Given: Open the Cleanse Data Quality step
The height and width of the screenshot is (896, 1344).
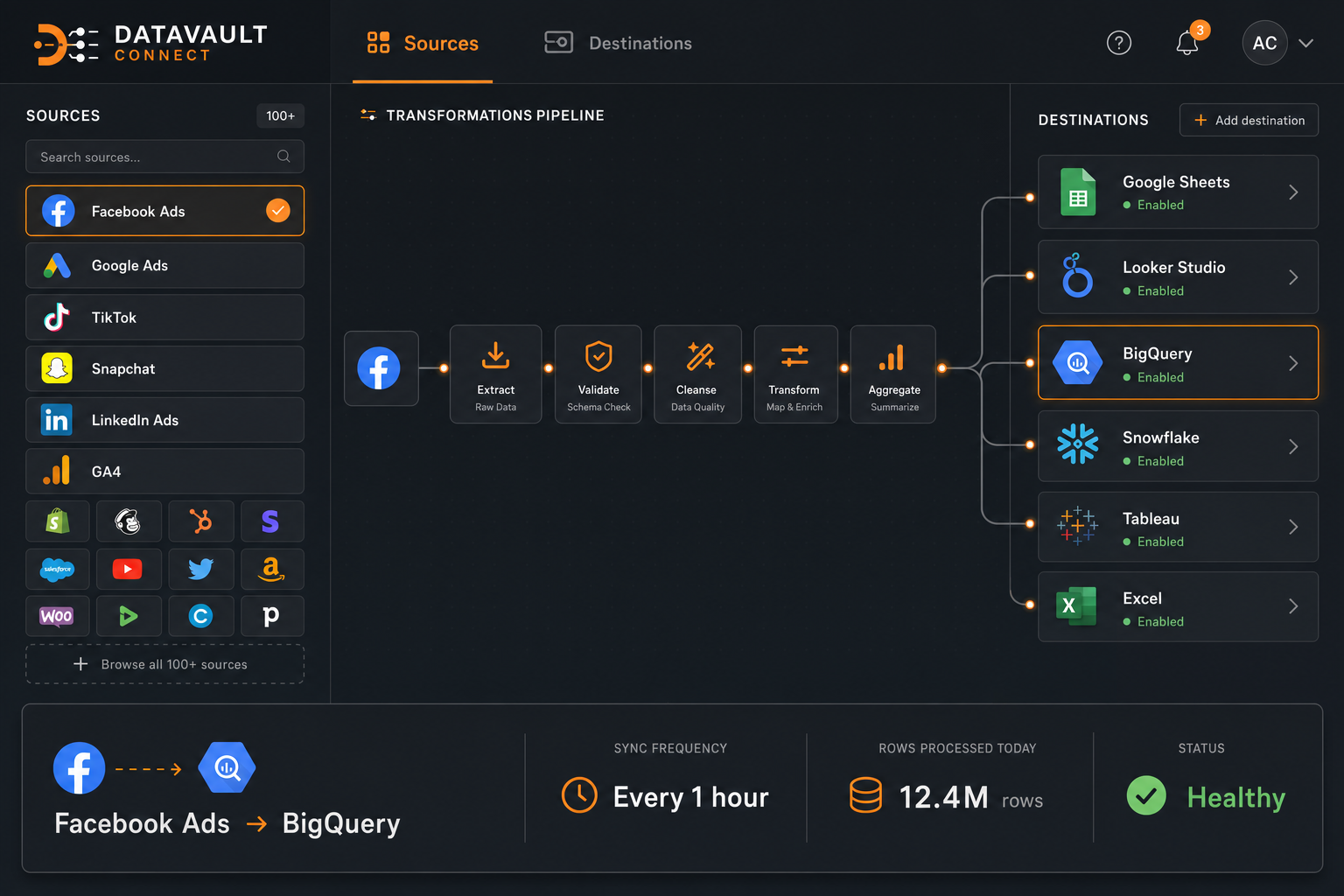Looking at the screenshot, I should [x=697, y=374].
